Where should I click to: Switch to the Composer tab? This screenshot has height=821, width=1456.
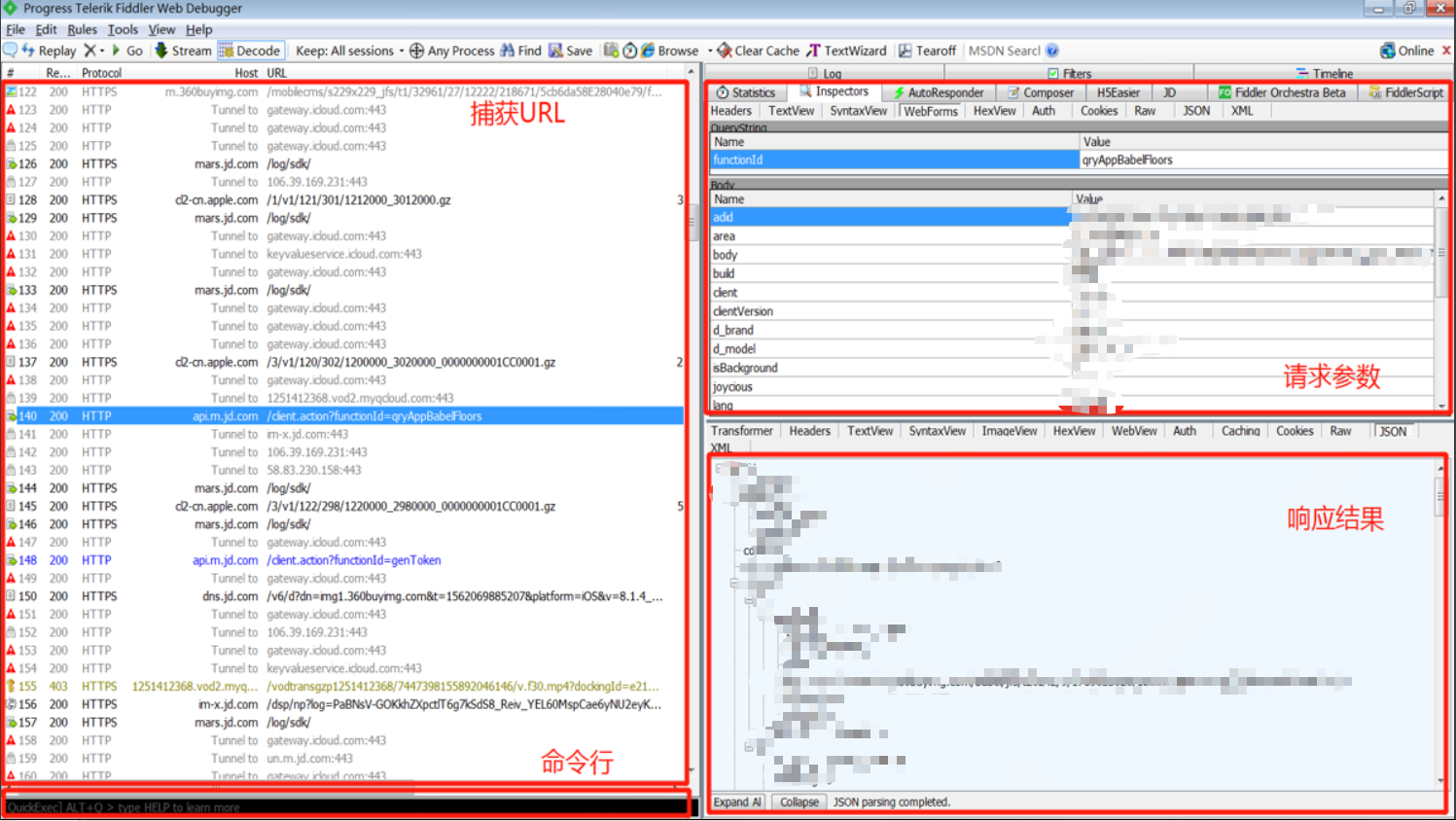click(1040, 92)
